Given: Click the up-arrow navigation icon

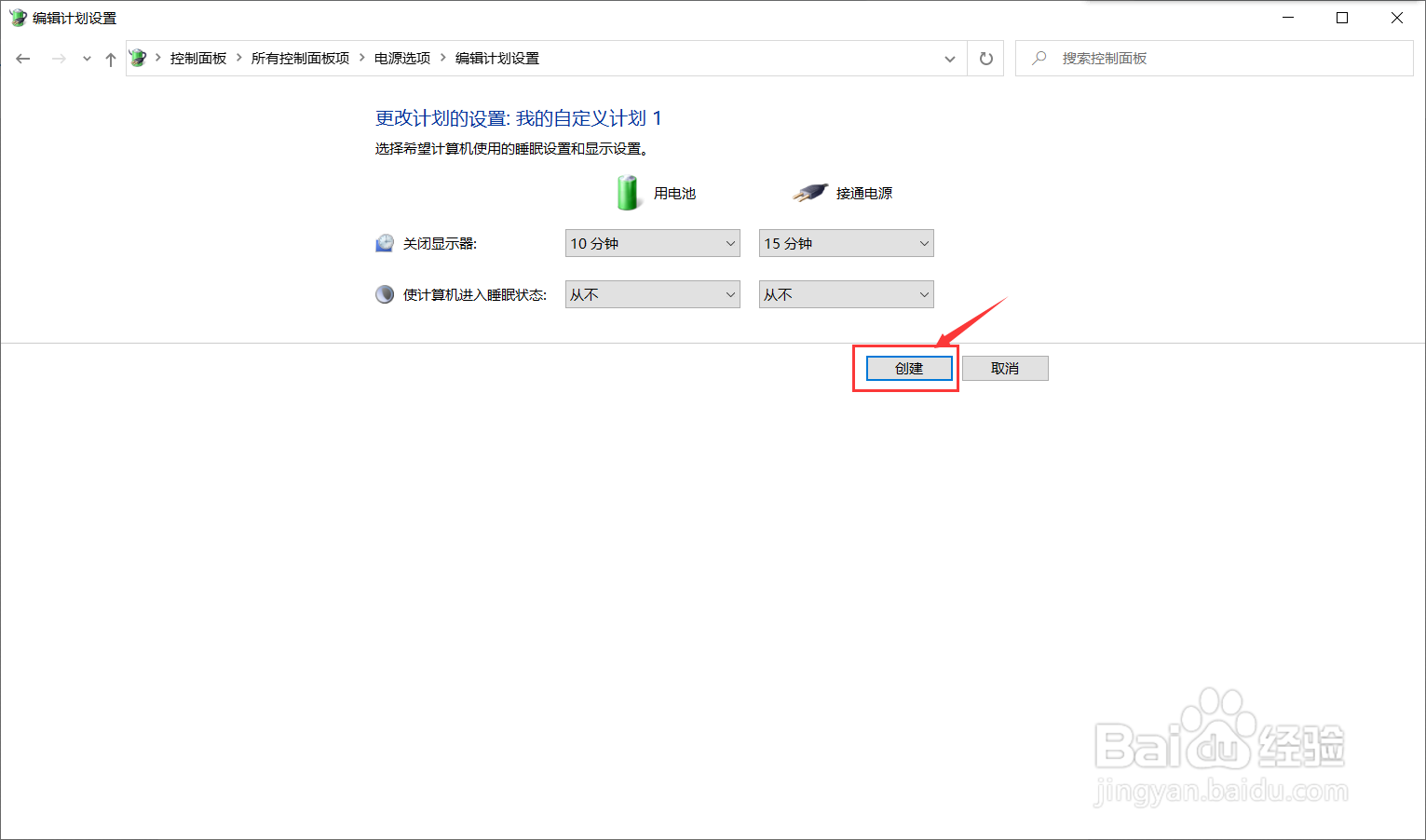Looking at the screenshot, I should [x=110, y=58].
